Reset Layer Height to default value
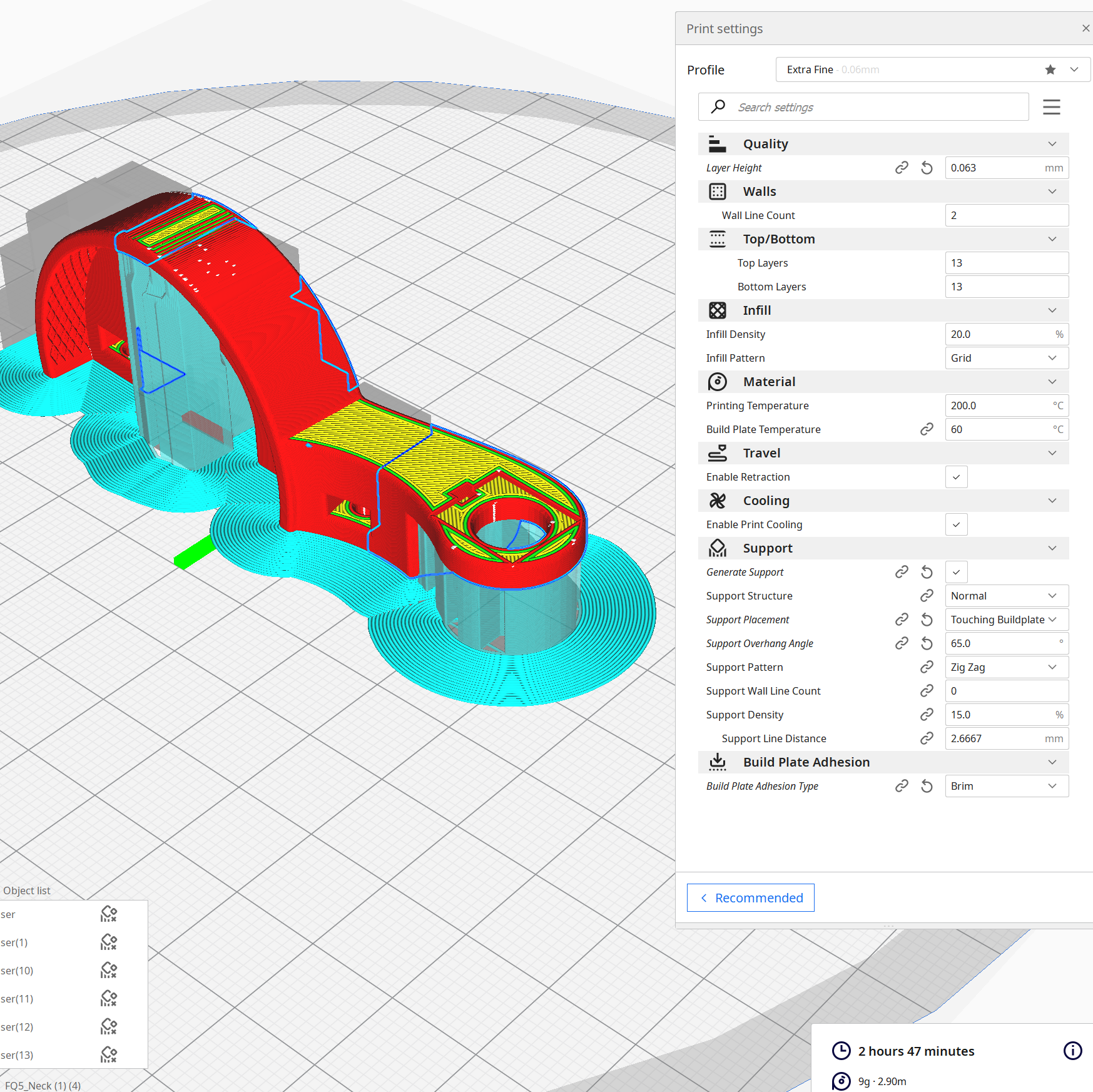This screenshot has height=1092, width=1093. point(927,168)
